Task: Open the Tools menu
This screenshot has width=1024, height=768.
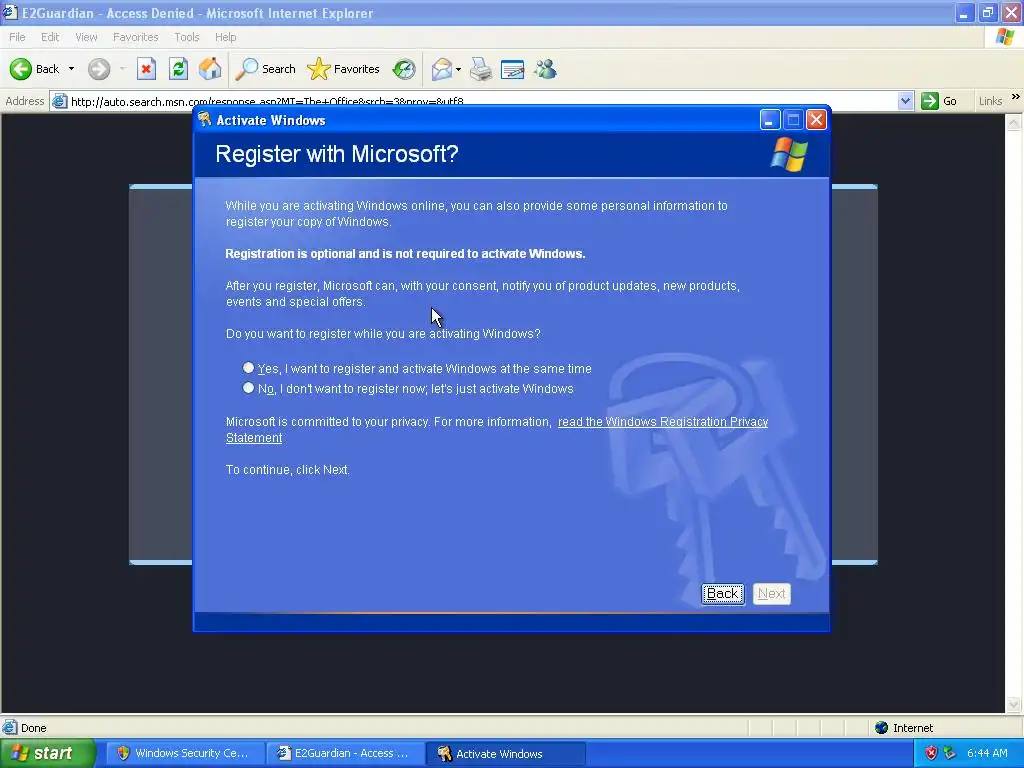Action: [186, 37]
